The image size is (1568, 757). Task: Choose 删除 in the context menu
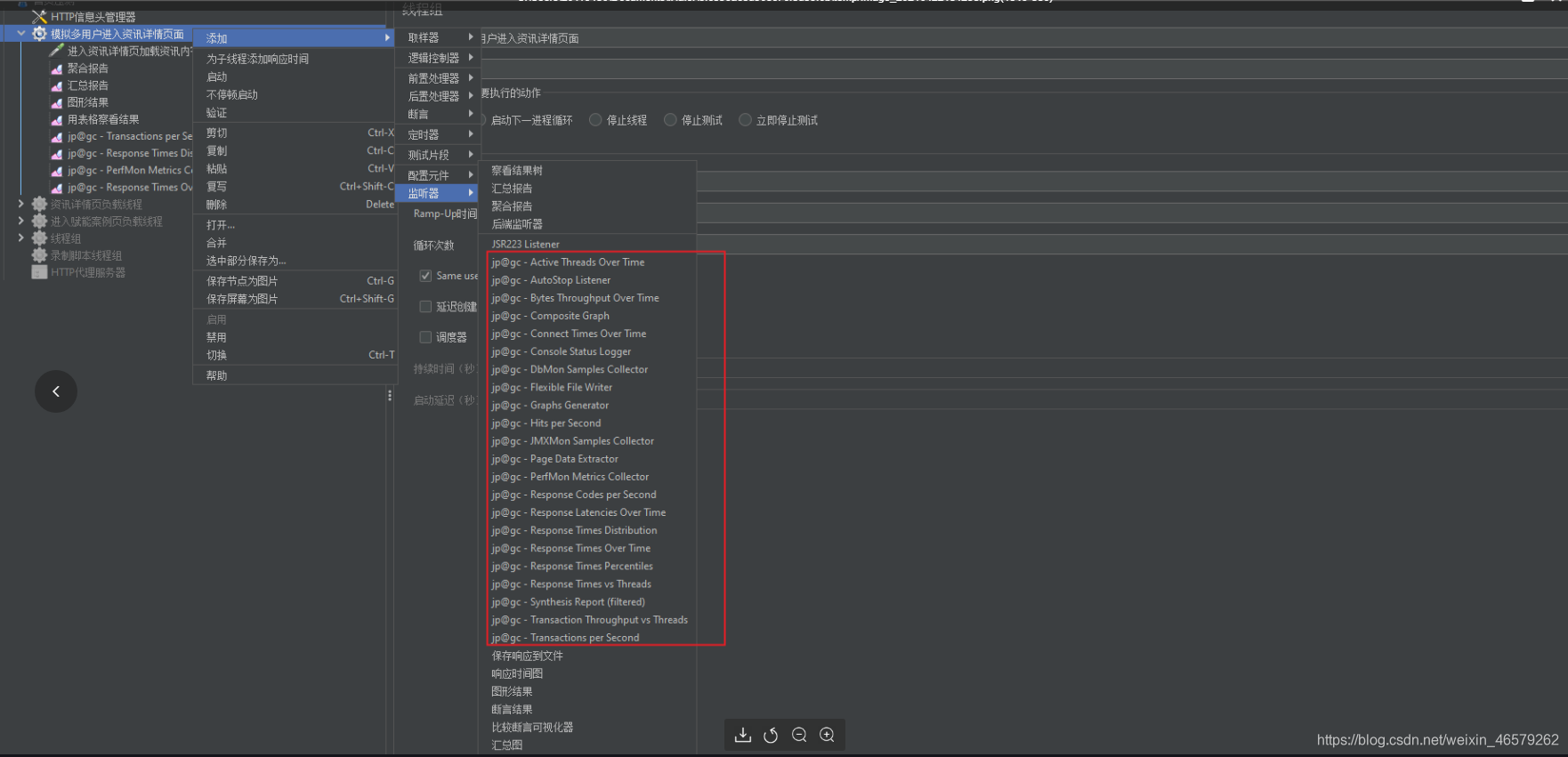(x=295, y=205)
